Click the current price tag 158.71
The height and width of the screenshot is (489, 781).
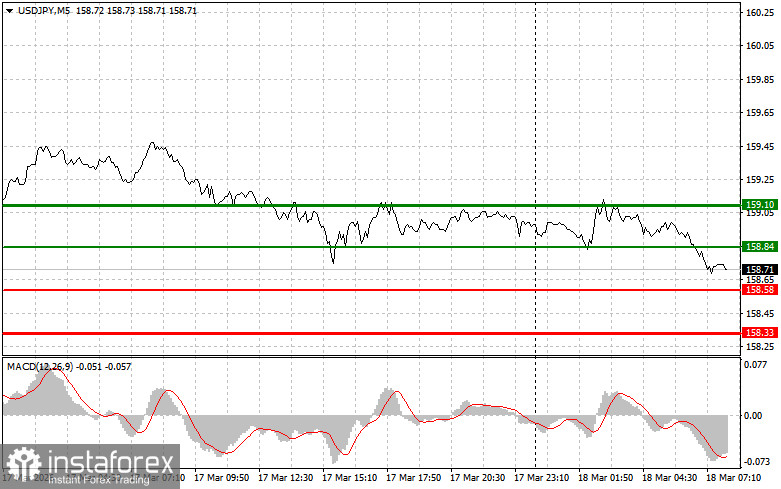(760, 269)
